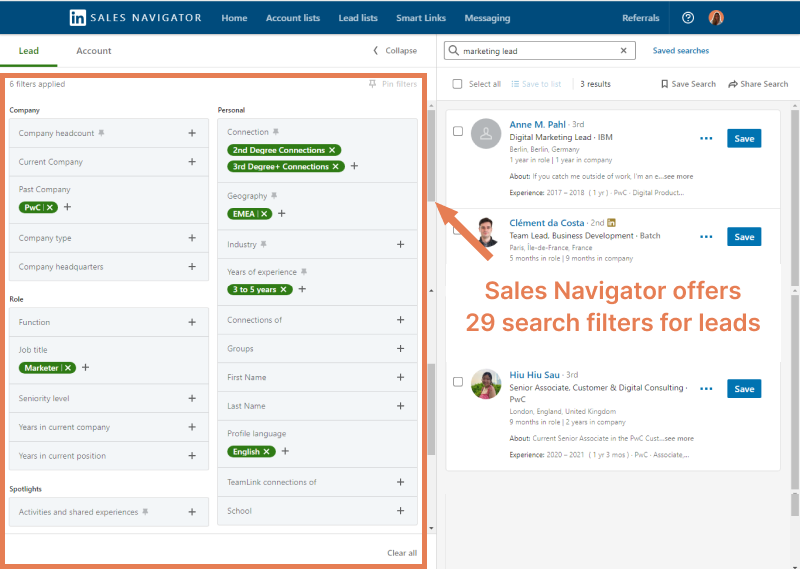
Task: Remove the 3 to 5 years filter
Action: tap(284, 289)
